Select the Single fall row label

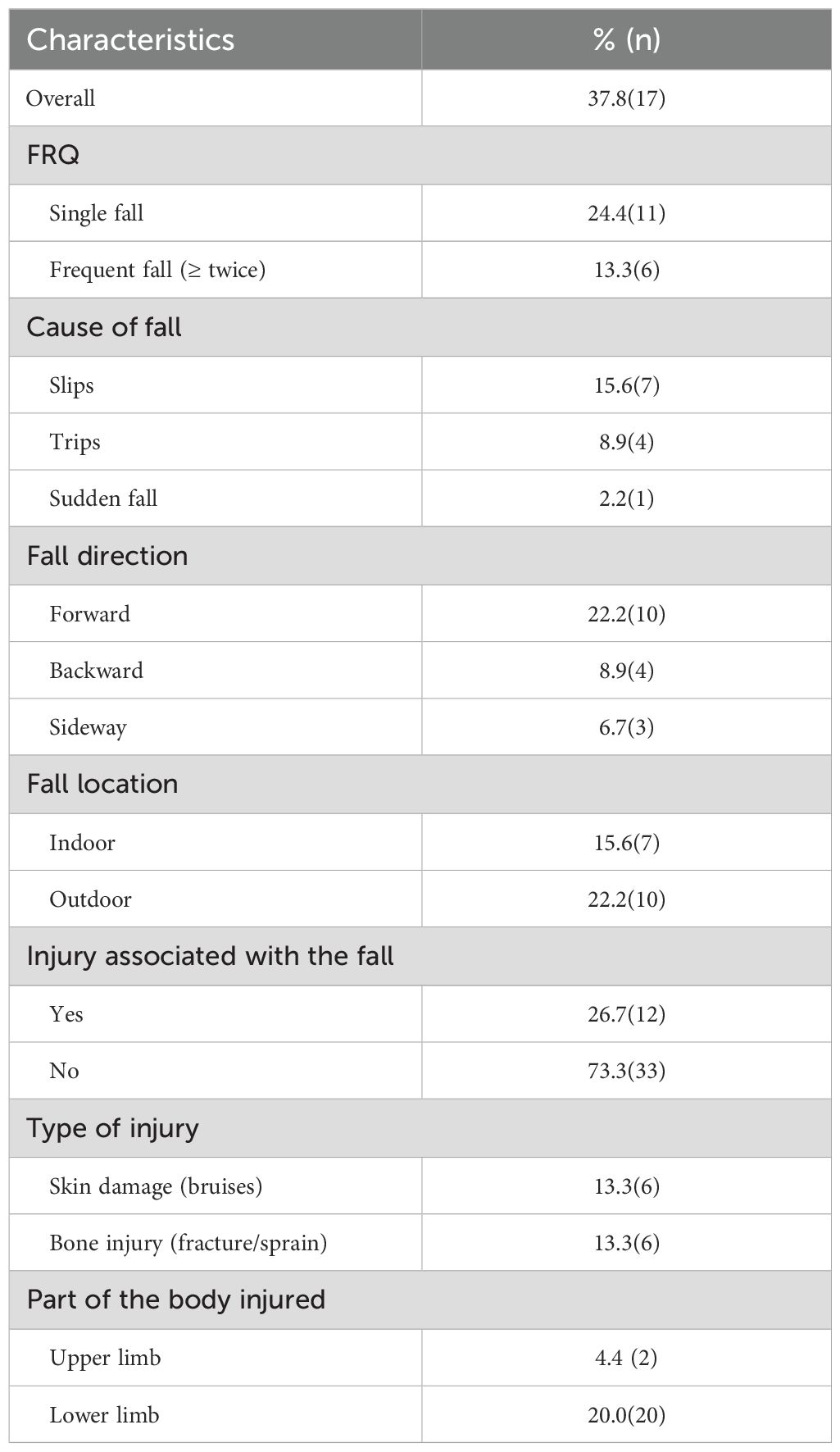96,213
